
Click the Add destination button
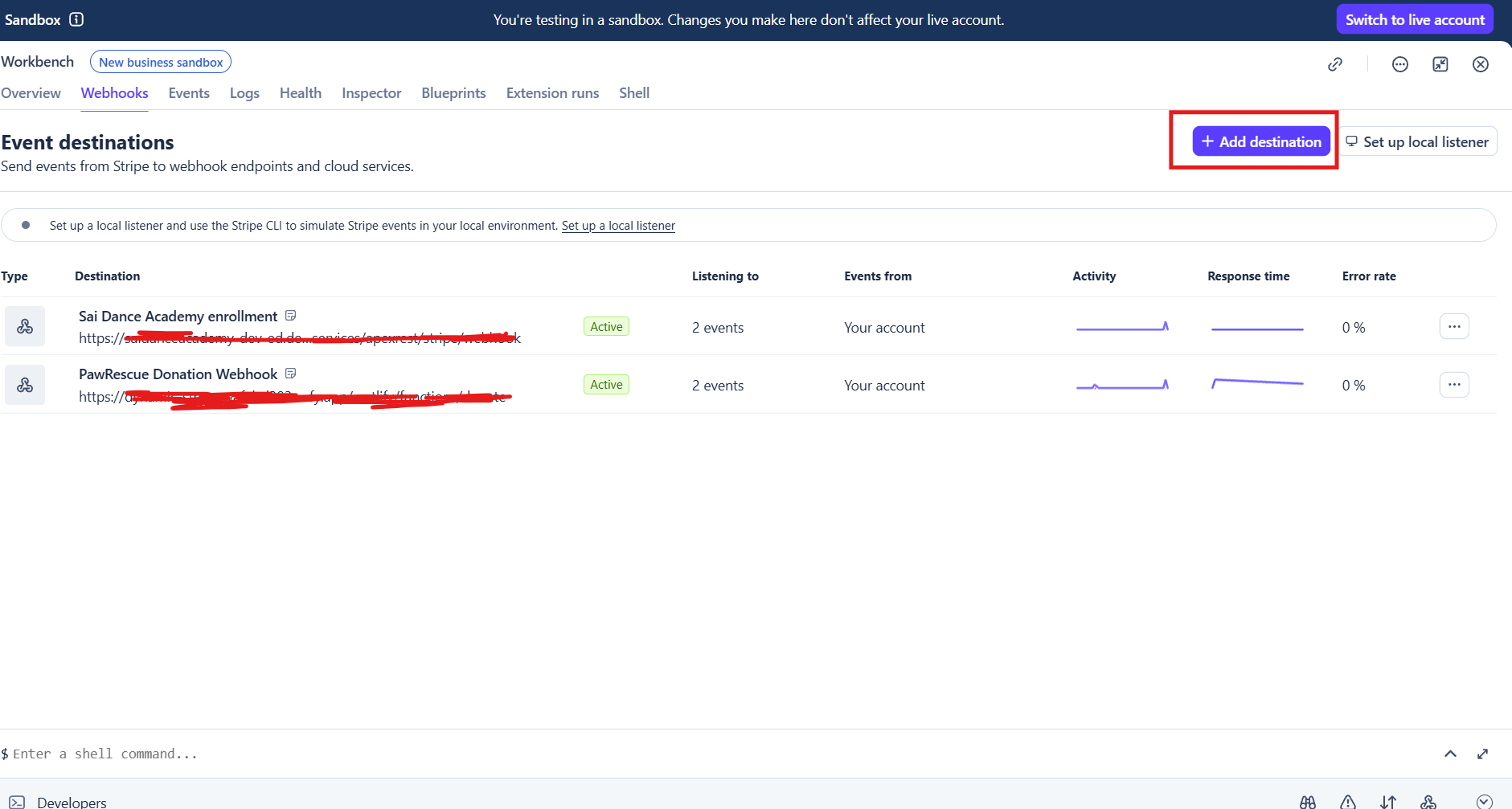tap(1261, 141)
